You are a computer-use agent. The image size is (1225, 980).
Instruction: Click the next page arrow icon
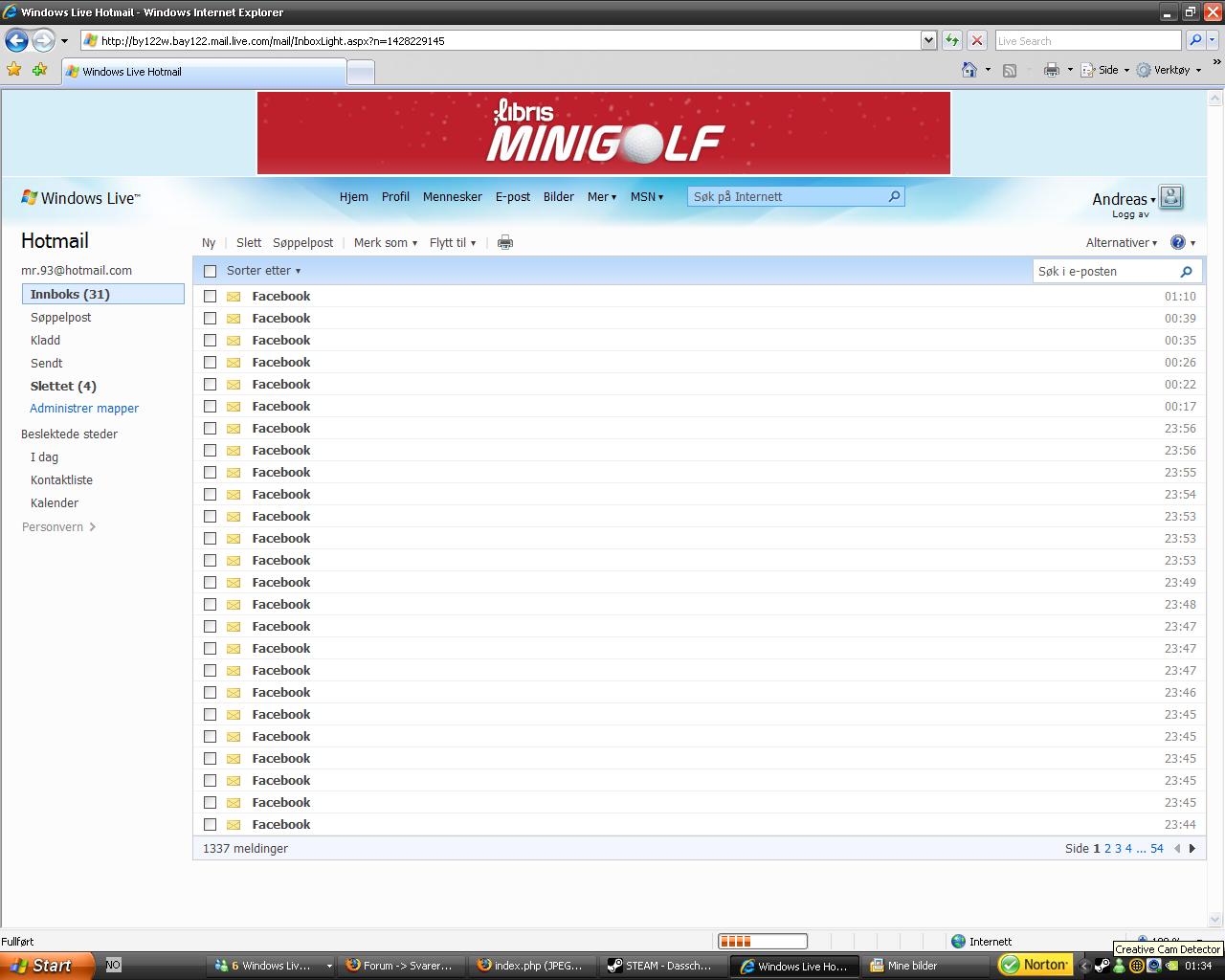1192,849
